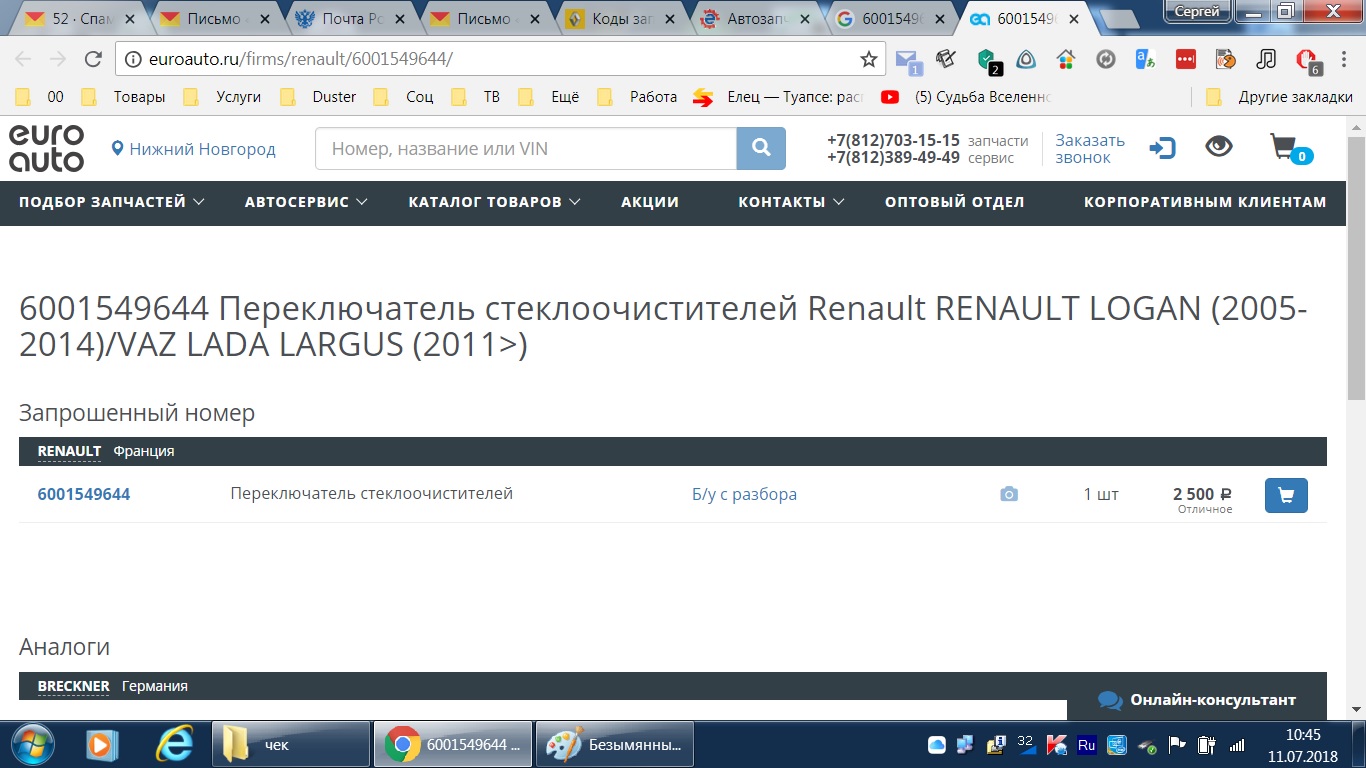Open the shopping cart icon in header
Viewport: 1366px width, 768px height.
pyautogui.click(x=1285, y=148)
